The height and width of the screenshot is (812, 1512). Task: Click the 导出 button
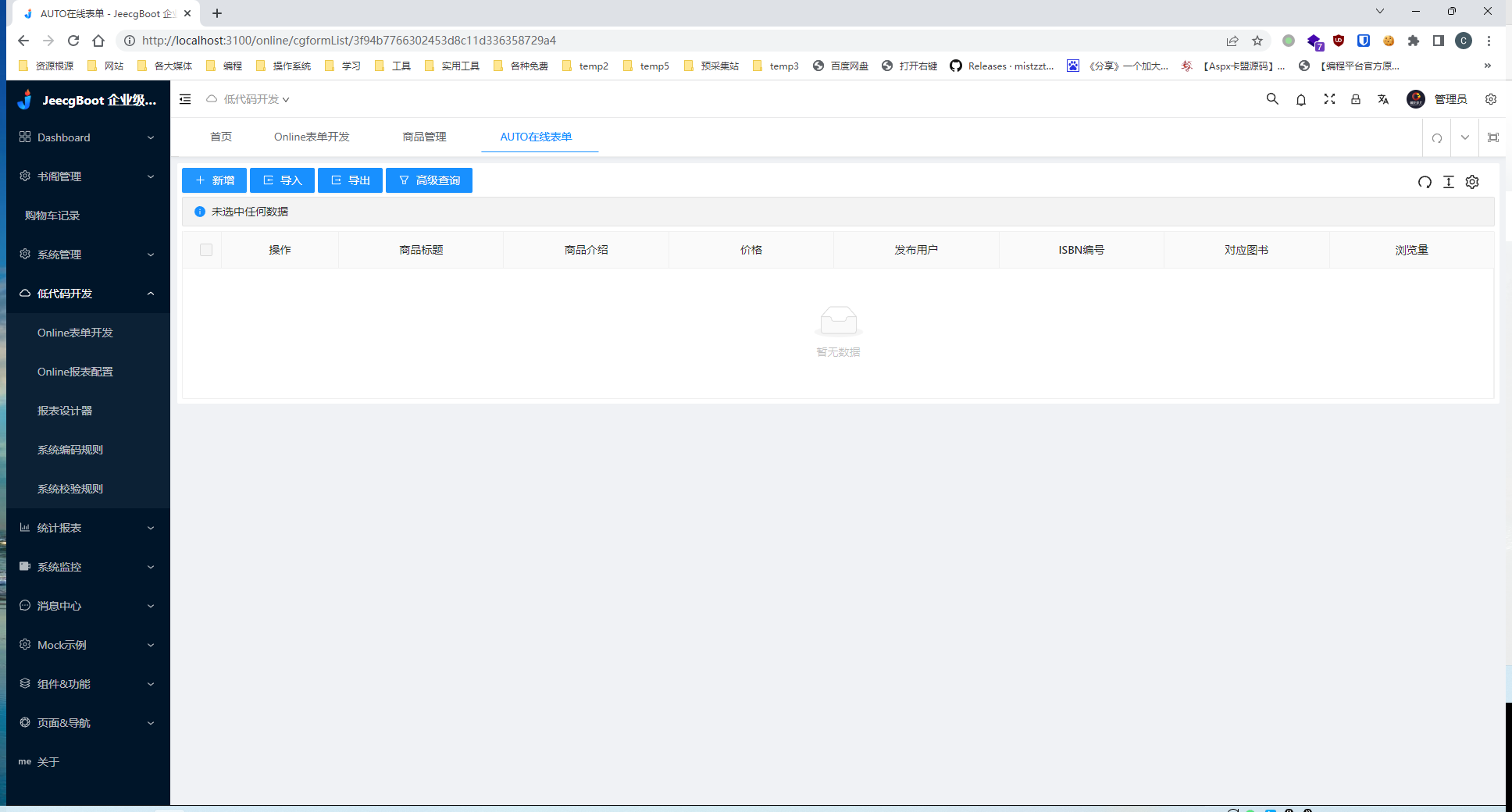coord(350,180)
